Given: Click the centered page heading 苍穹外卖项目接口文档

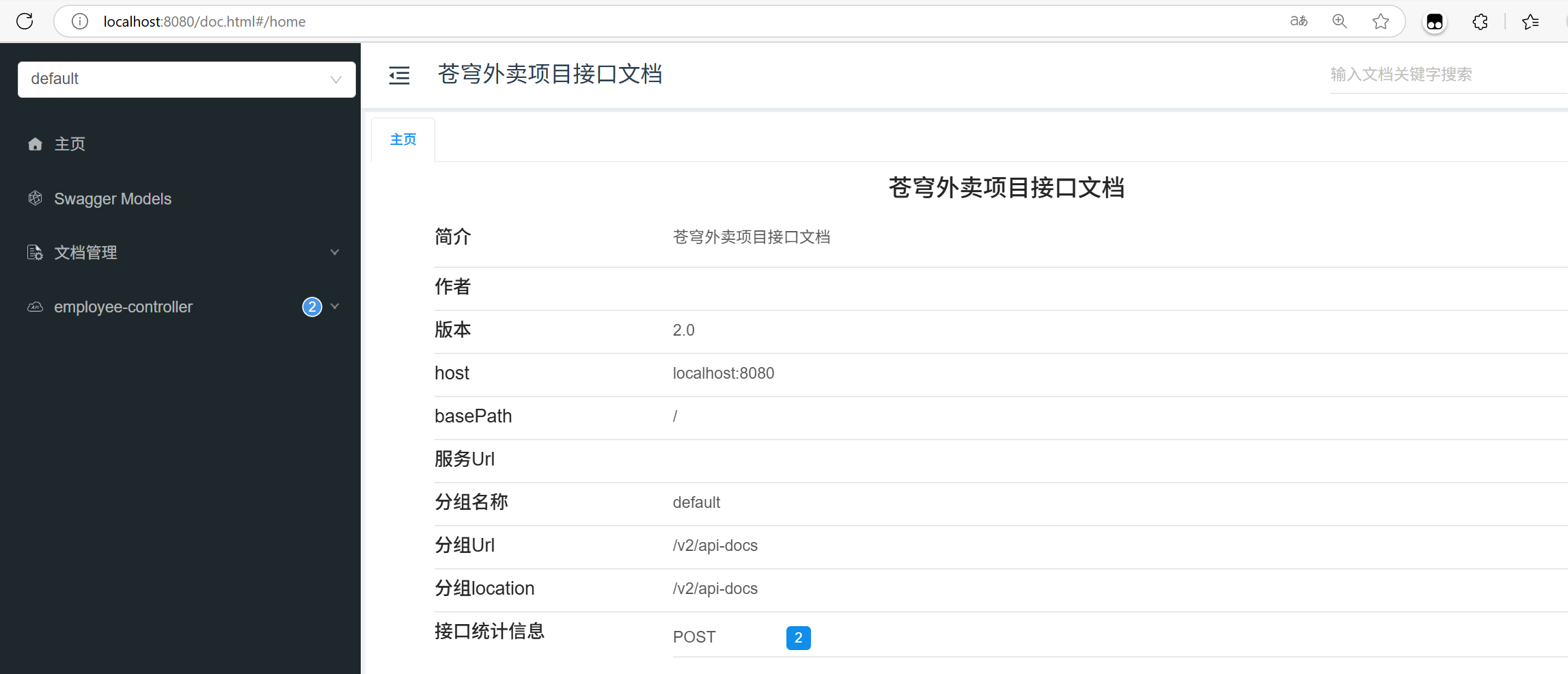Looking at the screenshot, I should 1006,187.
